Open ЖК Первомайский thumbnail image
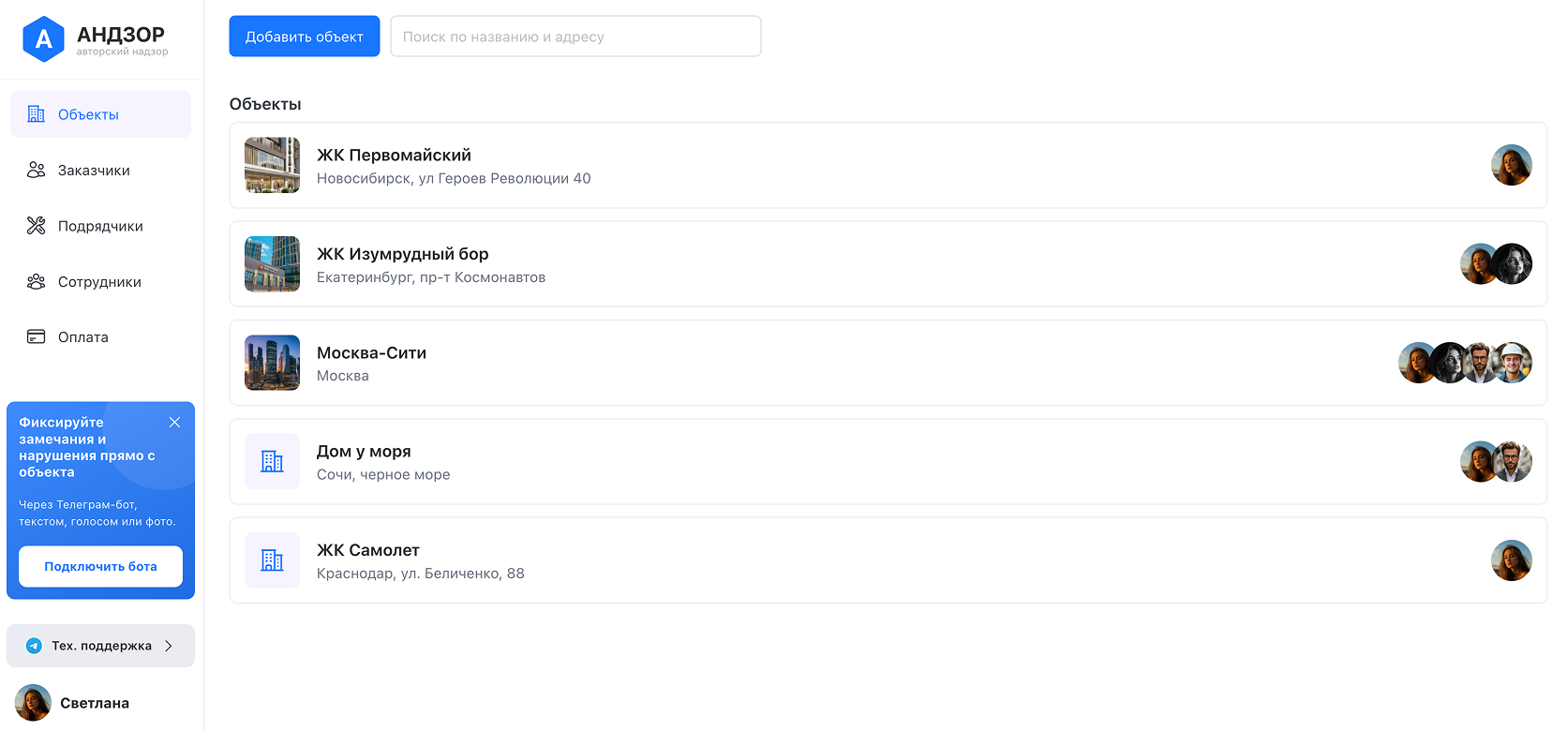The height and width of the screenshot is (731, 1568). click(x=272, y=165)
